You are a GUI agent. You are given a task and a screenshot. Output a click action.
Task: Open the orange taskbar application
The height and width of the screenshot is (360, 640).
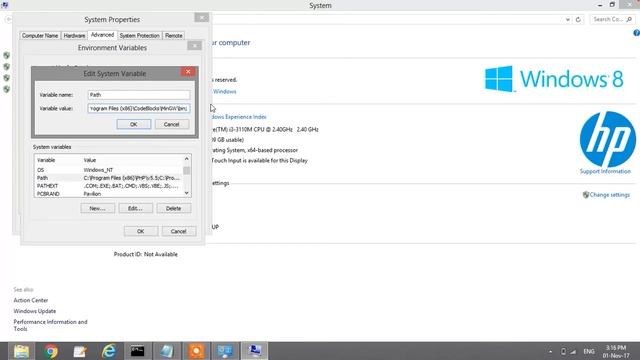point(196,351)
